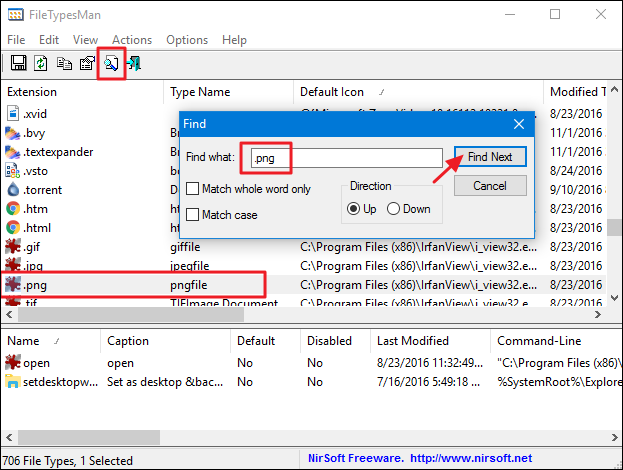623x470 pixels.
Task: Open the Help menu
Action: pyautogui.click(x=234, y=40)
